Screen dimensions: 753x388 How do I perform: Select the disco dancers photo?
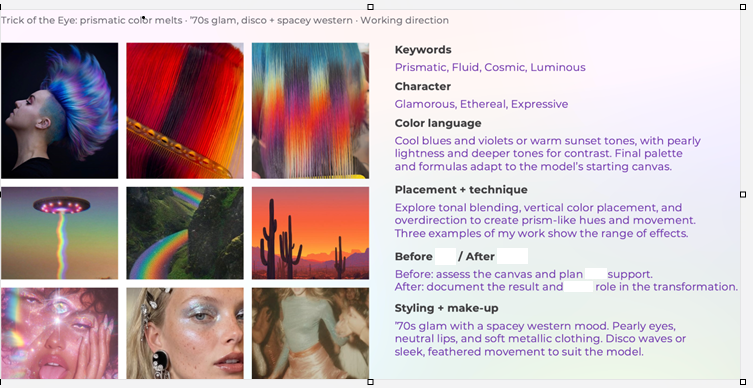tap(310, 333)
